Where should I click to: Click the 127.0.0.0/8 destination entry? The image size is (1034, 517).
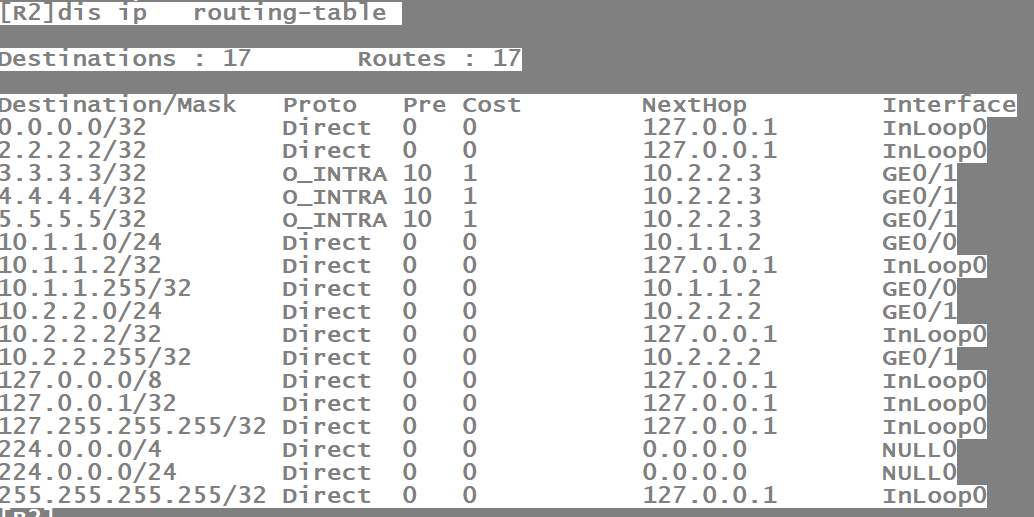(81, 381)
